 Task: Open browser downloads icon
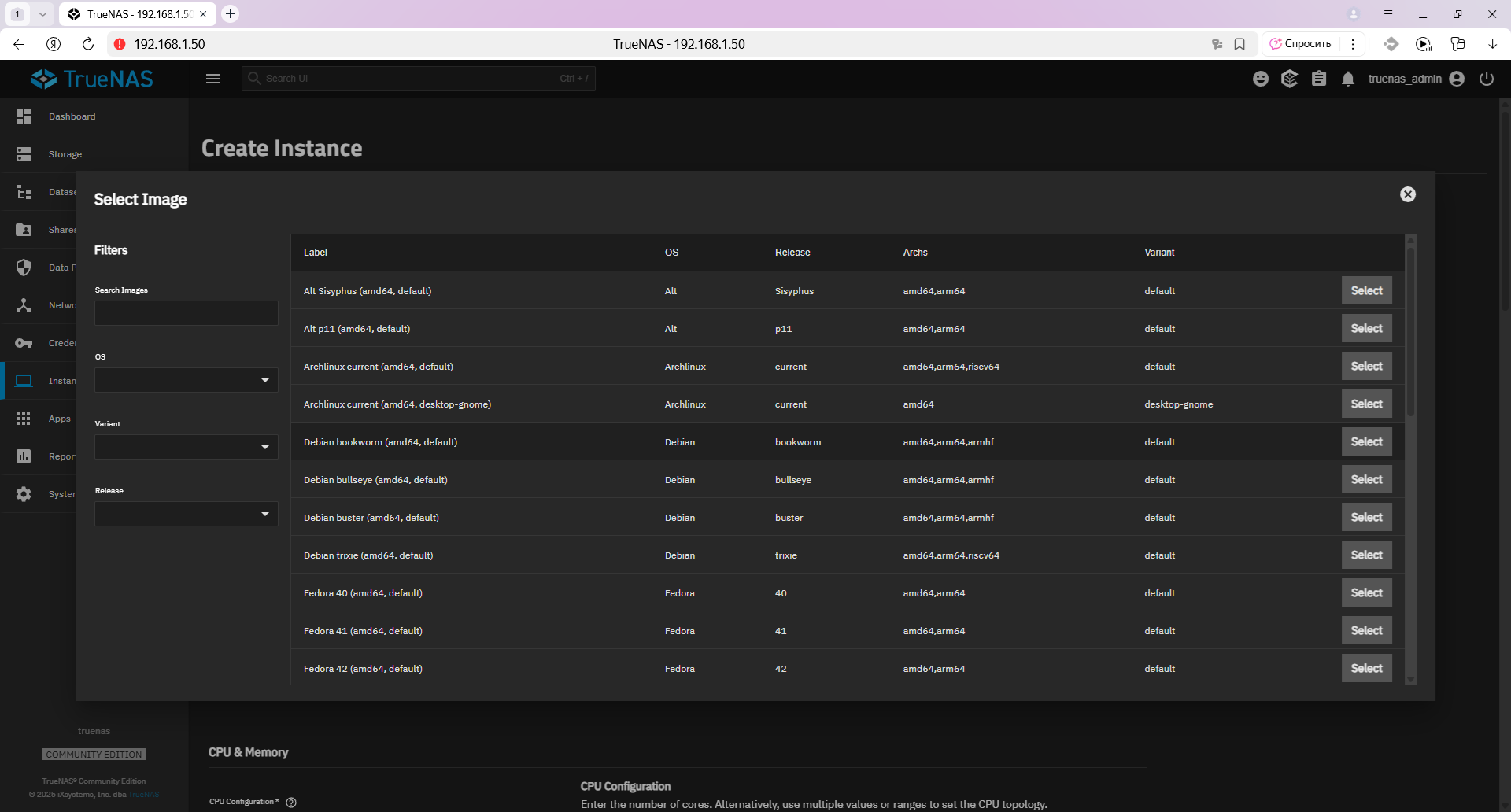pos(1492,44)
